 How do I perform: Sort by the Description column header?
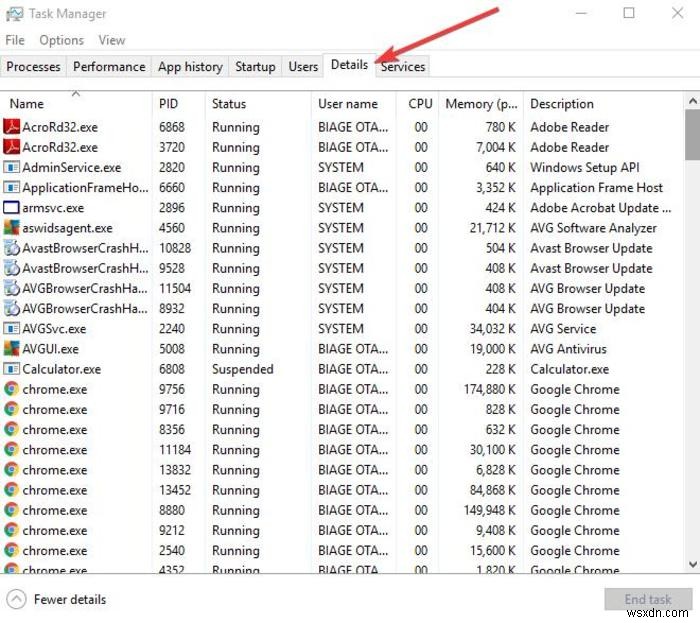point(603,104)
